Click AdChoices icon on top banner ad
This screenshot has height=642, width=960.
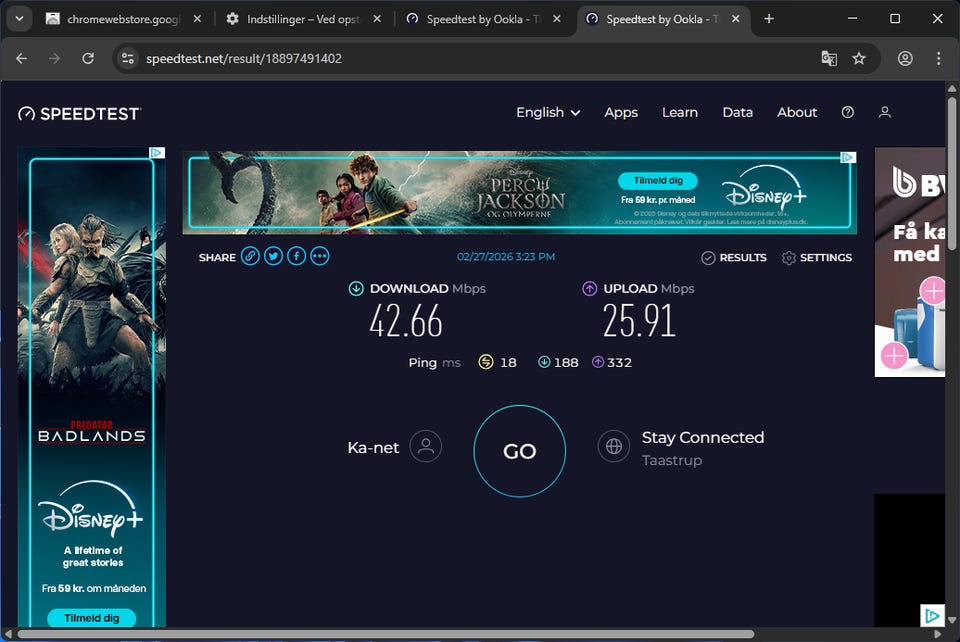pos(847,157)
